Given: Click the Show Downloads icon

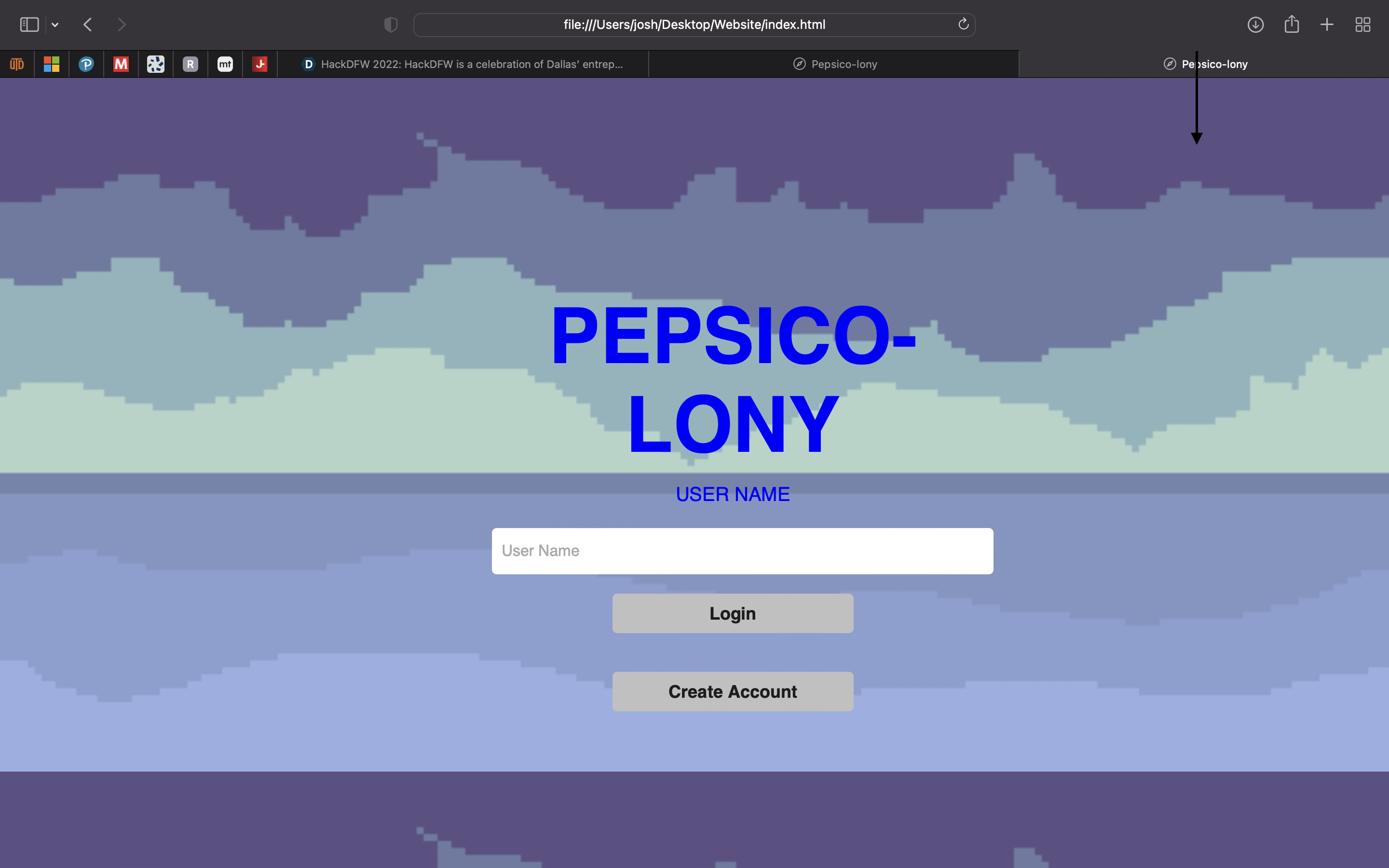Looking at the screenshot, I should 1255,25.
